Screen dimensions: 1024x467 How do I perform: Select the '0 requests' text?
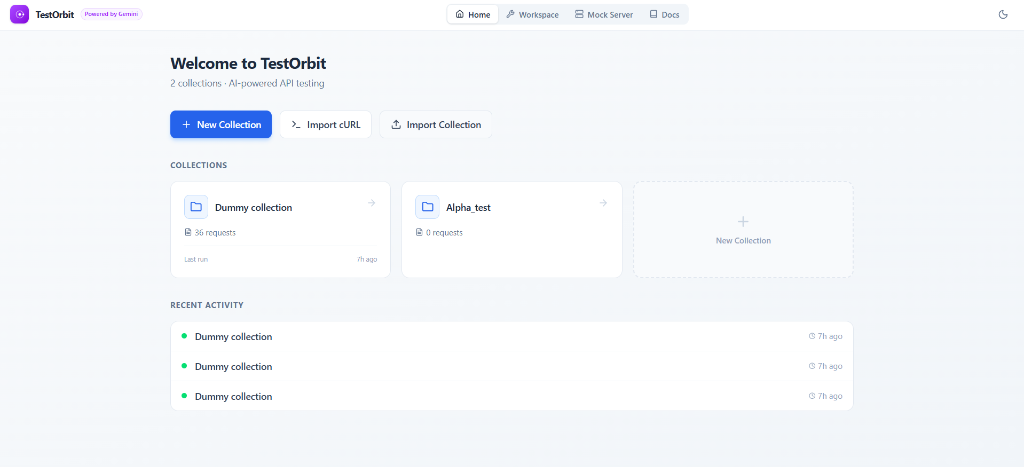point(444,233)
